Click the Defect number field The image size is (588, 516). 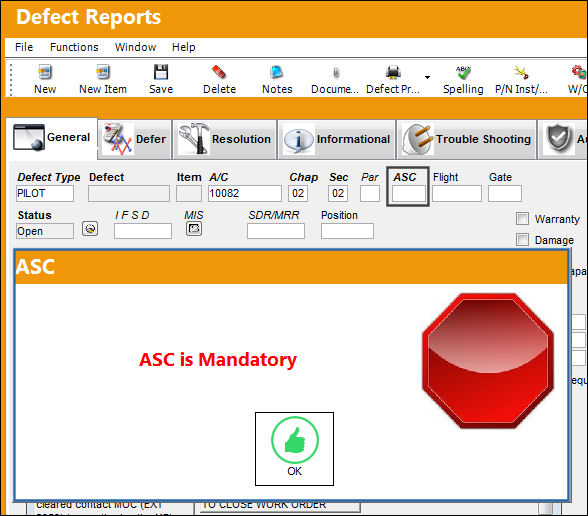[x=129, y=194]
